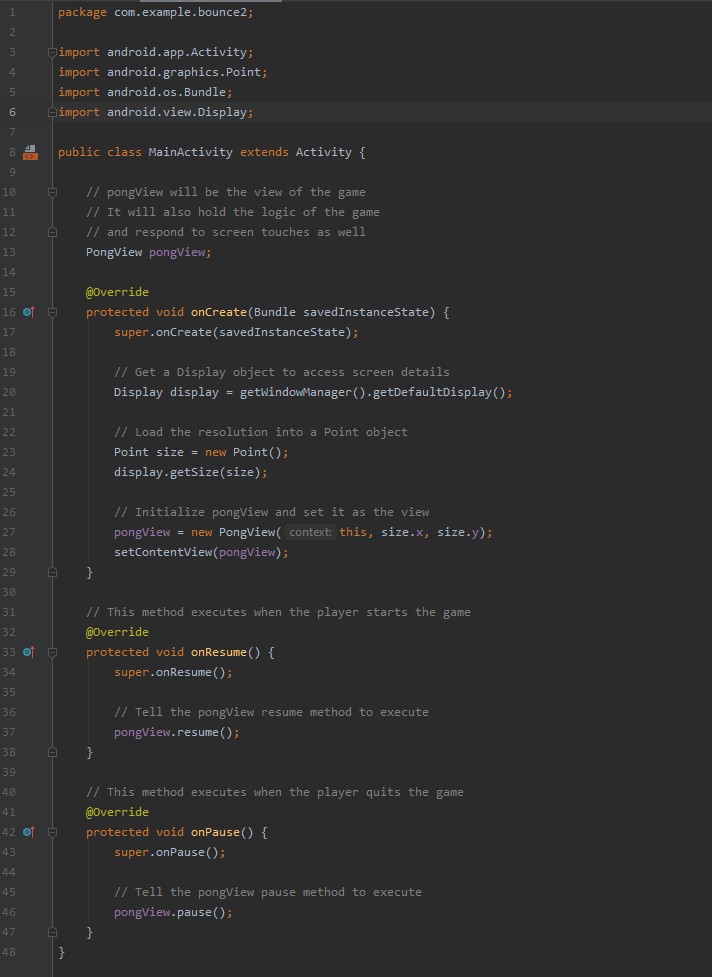Click 'onCreate' in the method declaration
This screenshot has height=977, width=712.
pyautogui.click(x=219, y=312)
